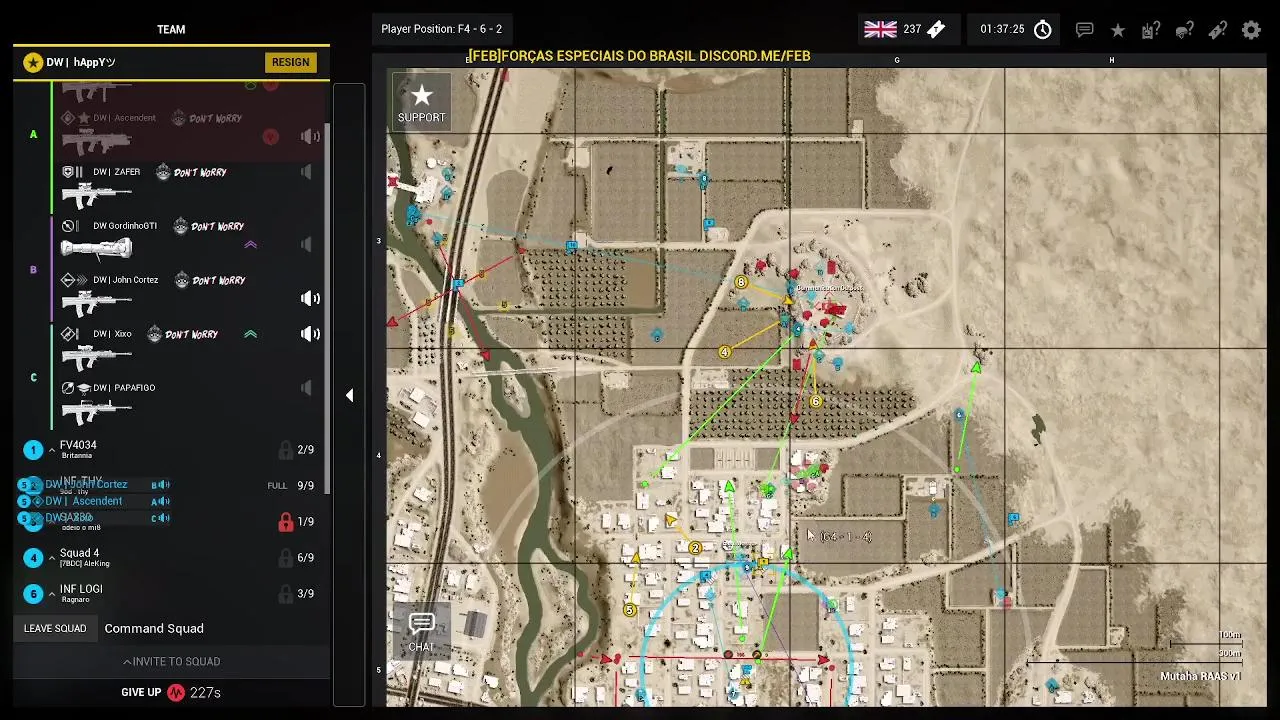Image resolution: width=1280 pixels, height=720 pixels.
Task: Click the British flag team icon
Action: (880, 29)
